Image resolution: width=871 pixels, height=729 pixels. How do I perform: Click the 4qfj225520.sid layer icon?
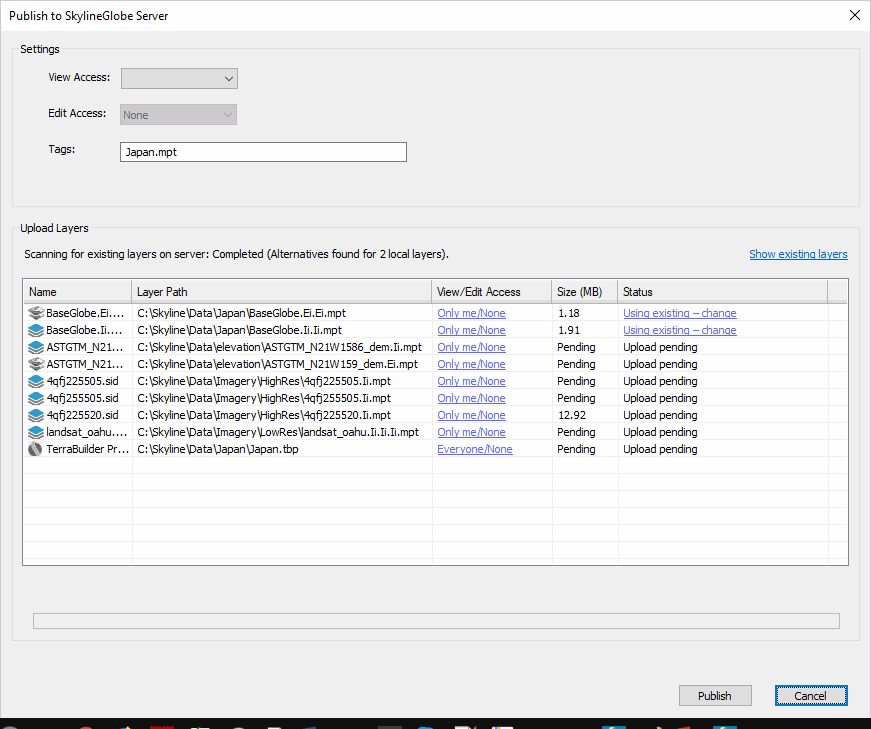pos(36,415)
